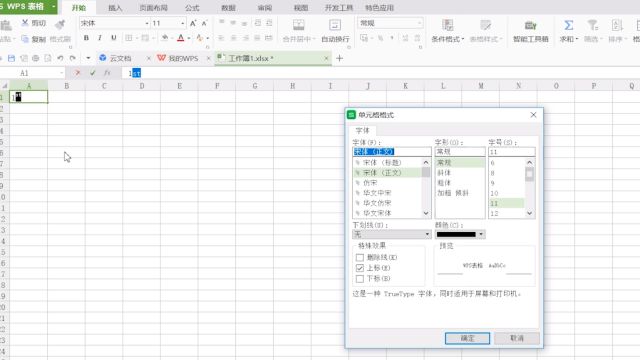Select 斜体 in the font style list

pos(460,173)
